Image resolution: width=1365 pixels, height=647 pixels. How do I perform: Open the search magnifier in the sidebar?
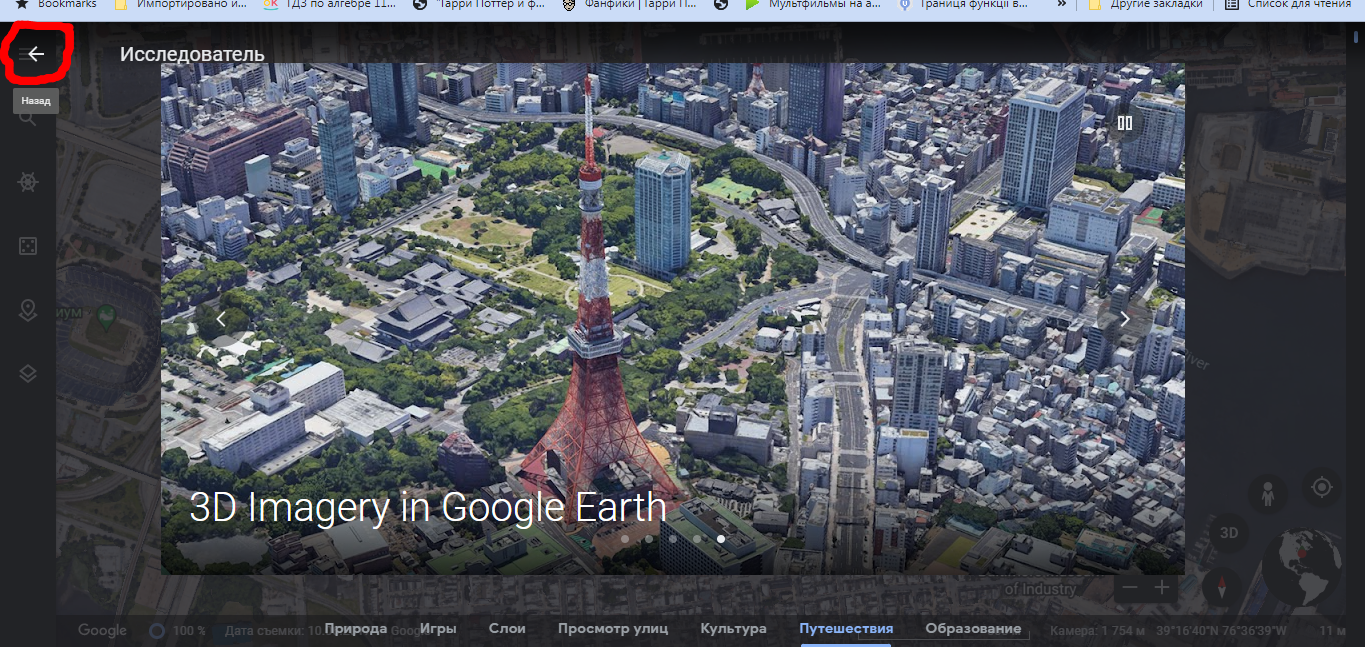click(x=28, y=119)
